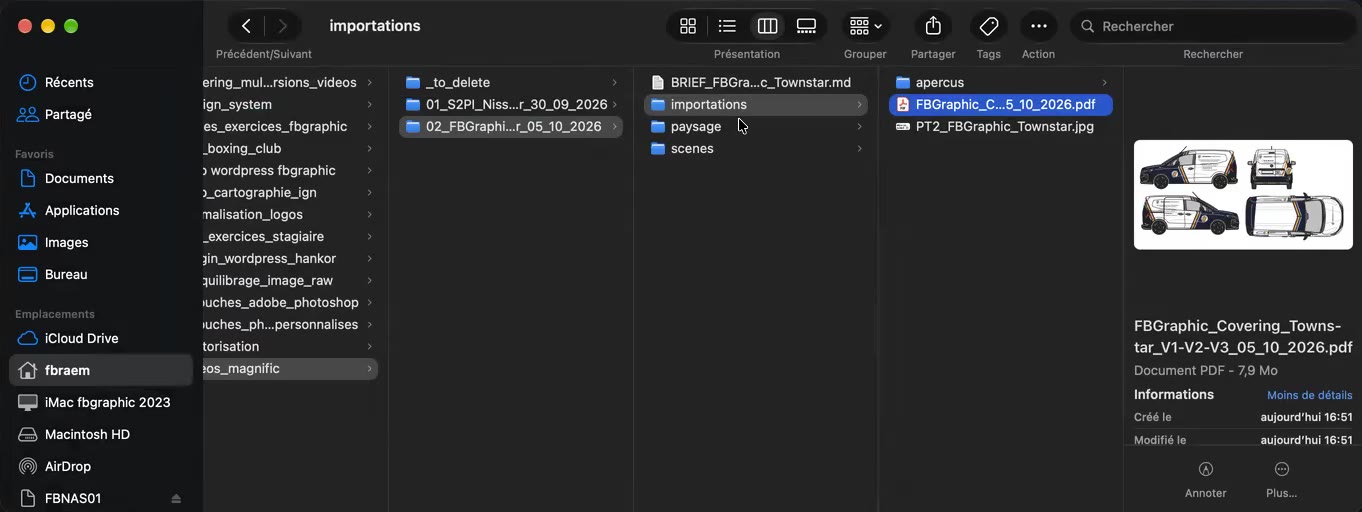Expand the paysage folder chevron

[859, 126]
